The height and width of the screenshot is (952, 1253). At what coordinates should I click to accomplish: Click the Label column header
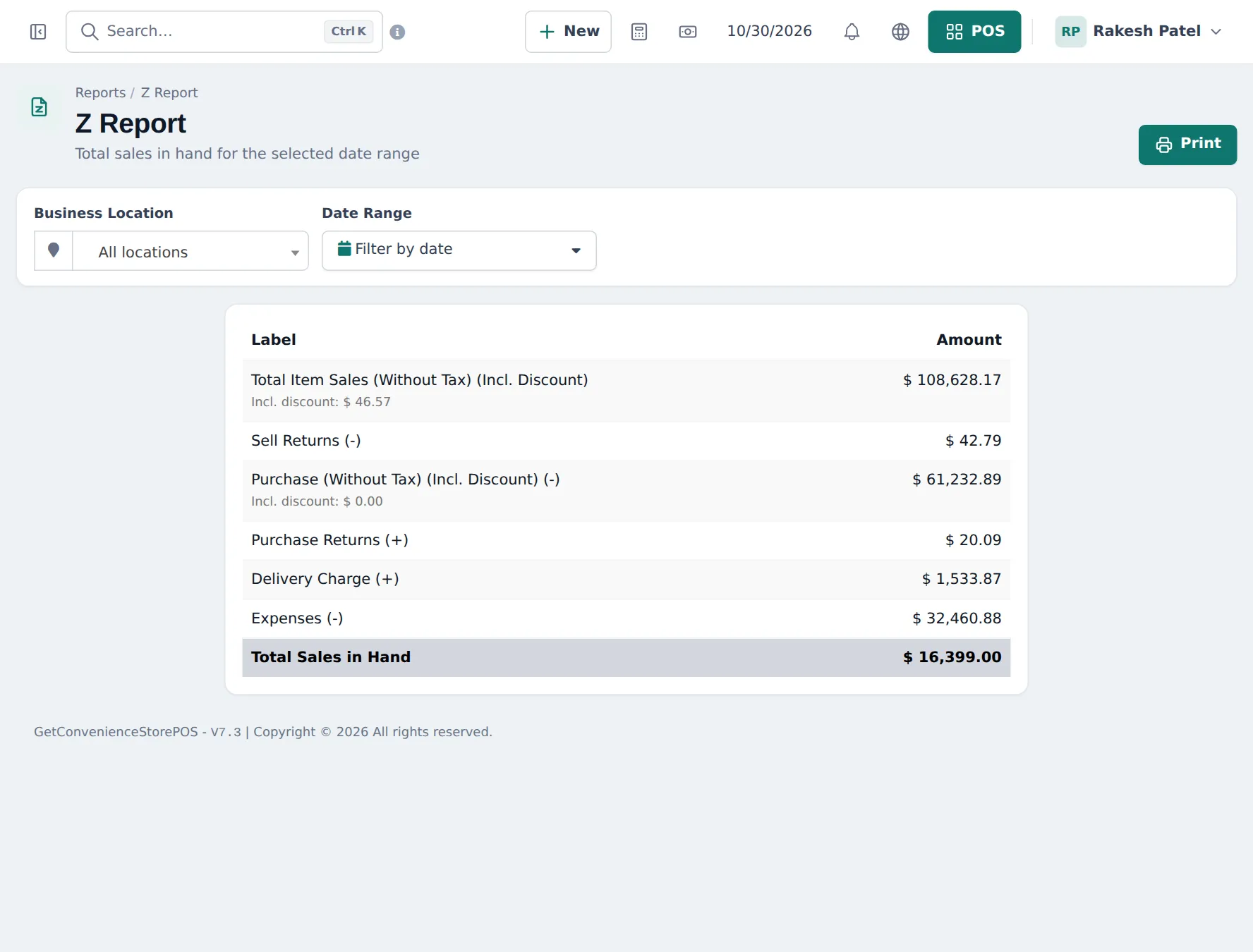point(273,339)
